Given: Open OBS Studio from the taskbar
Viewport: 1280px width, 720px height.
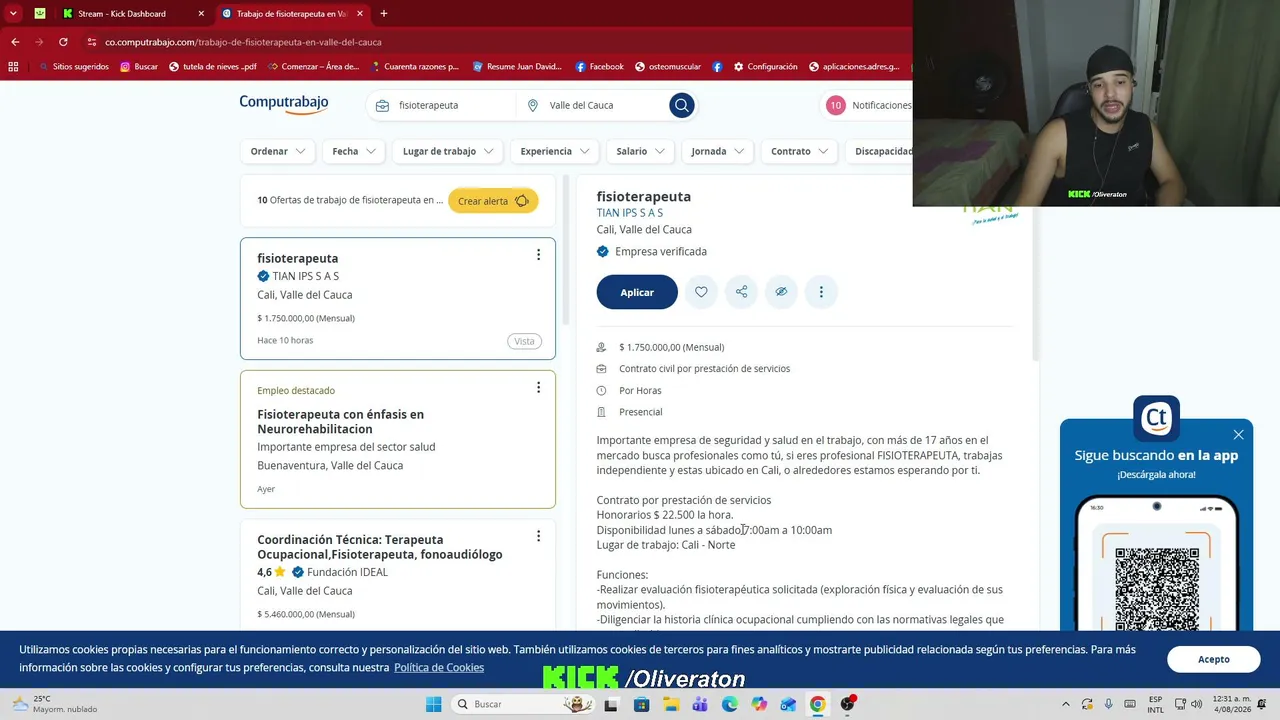Looking at the screenshot, I should [x=847, y=704].
